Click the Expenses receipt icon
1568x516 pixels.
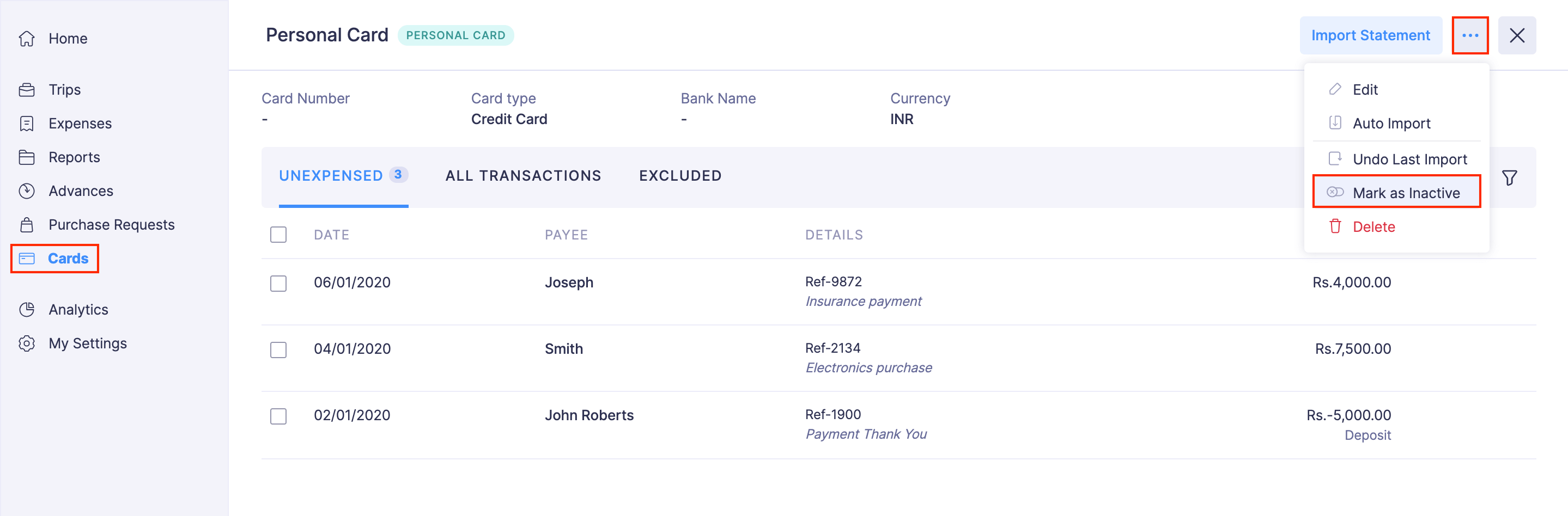pos(27,124)
